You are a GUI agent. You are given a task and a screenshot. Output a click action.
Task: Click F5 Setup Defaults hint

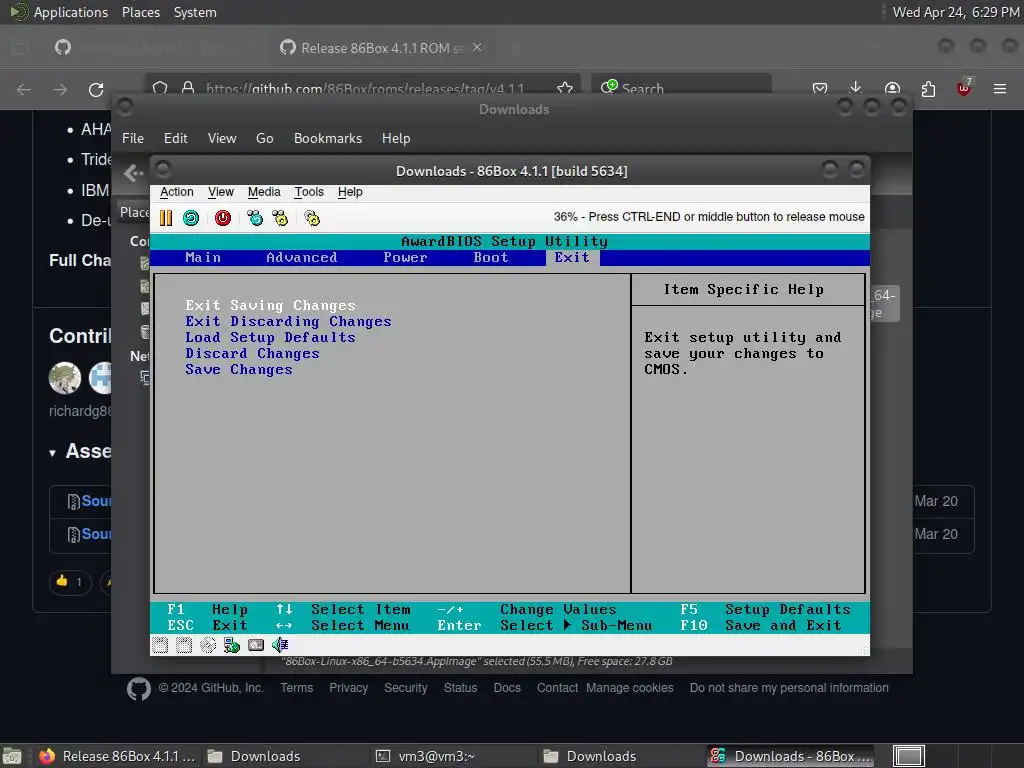point(765,609)
